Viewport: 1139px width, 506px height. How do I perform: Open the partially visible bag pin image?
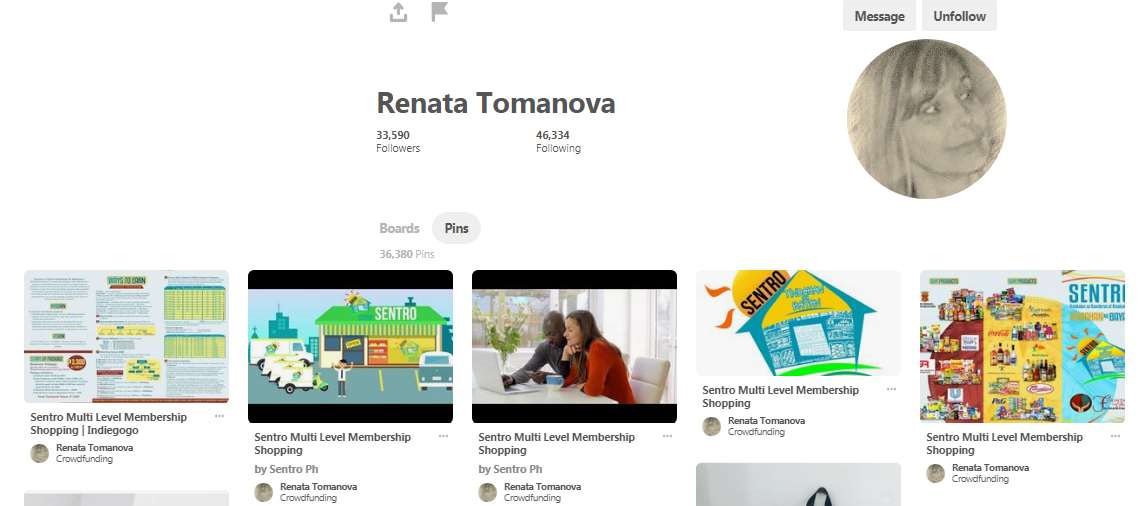point(798,484)
